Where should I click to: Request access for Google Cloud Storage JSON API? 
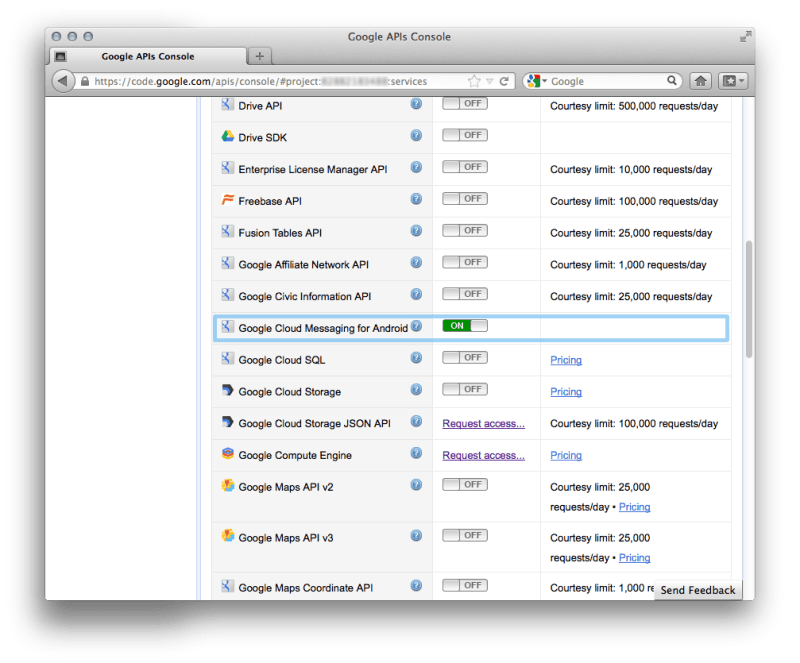click(483, 423)
